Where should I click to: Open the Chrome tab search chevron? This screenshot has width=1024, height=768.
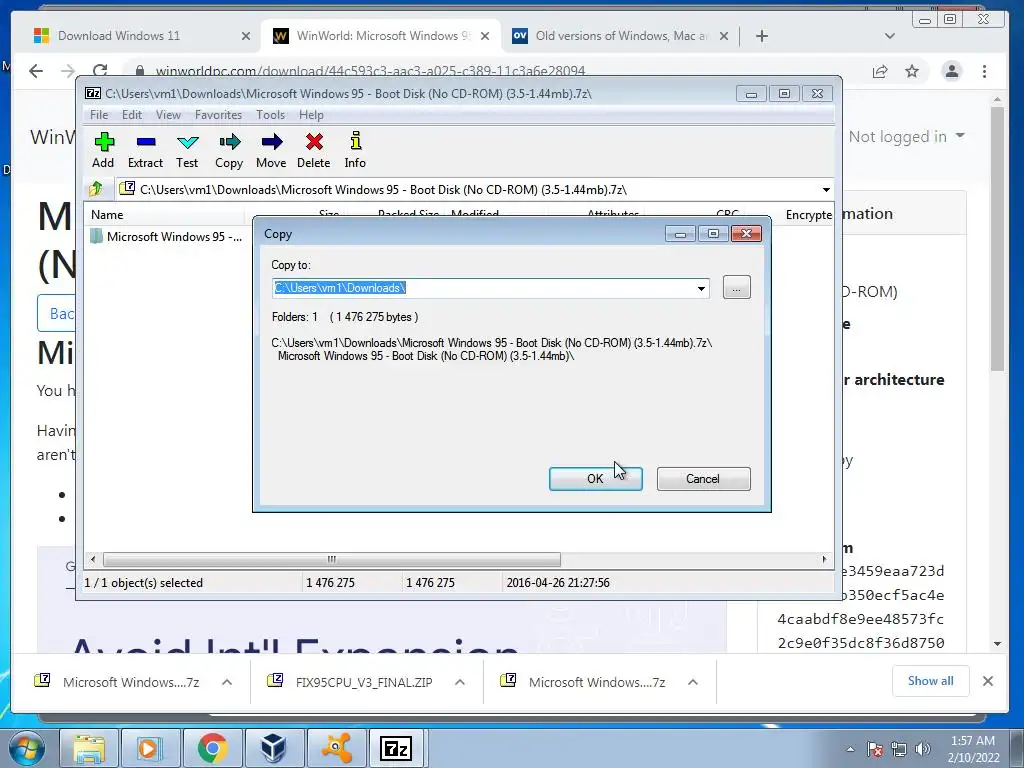(x=889, y=36)
